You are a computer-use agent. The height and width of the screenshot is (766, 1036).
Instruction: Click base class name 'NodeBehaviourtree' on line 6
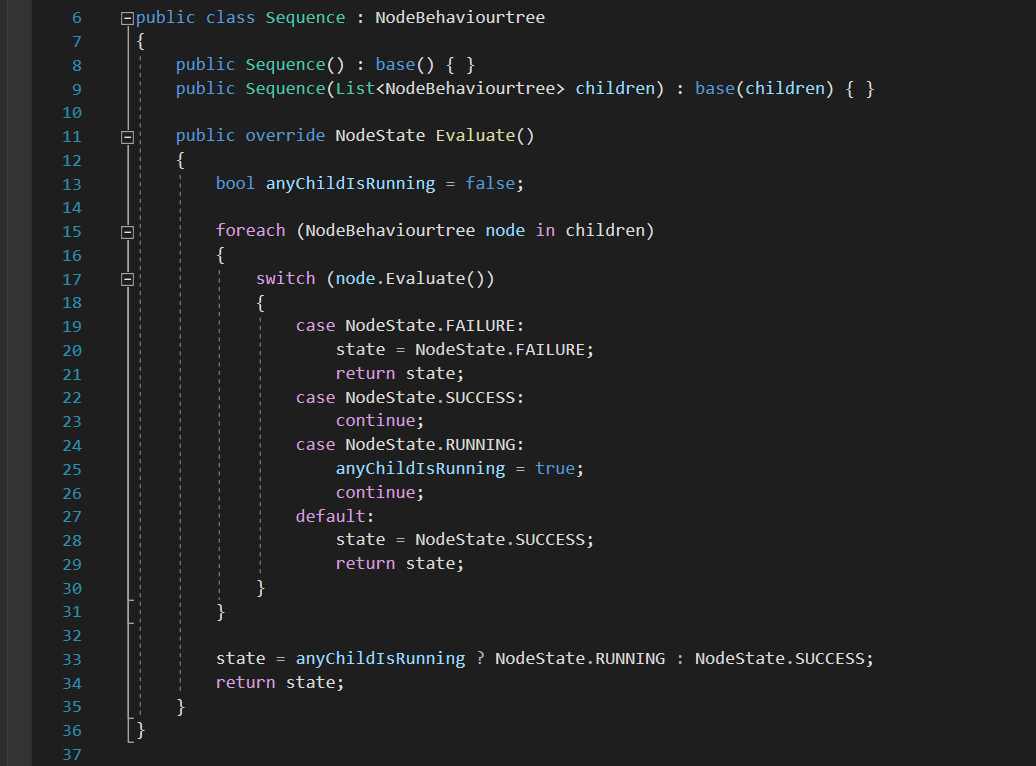click(460, 18)
